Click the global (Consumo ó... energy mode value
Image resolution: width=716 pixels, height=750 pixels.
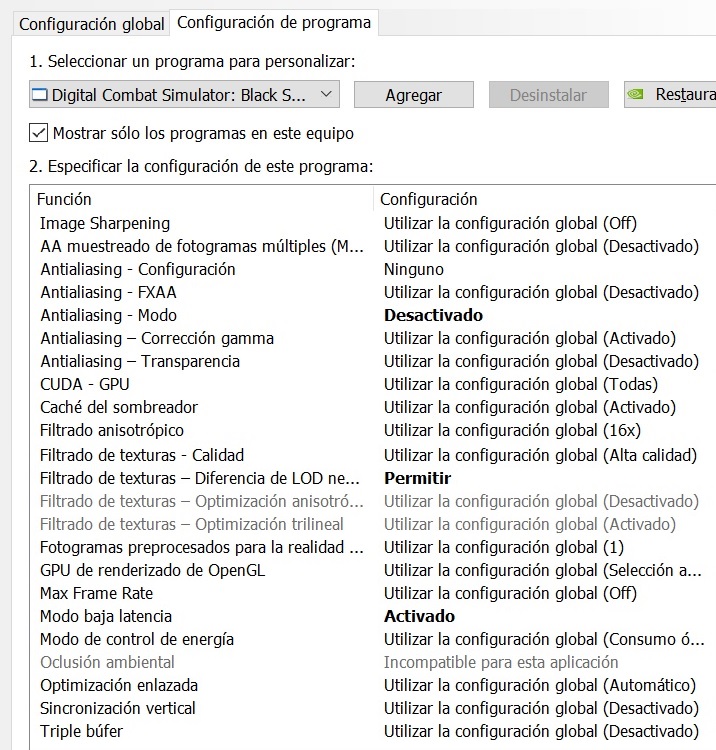click(x=544, y=639)
